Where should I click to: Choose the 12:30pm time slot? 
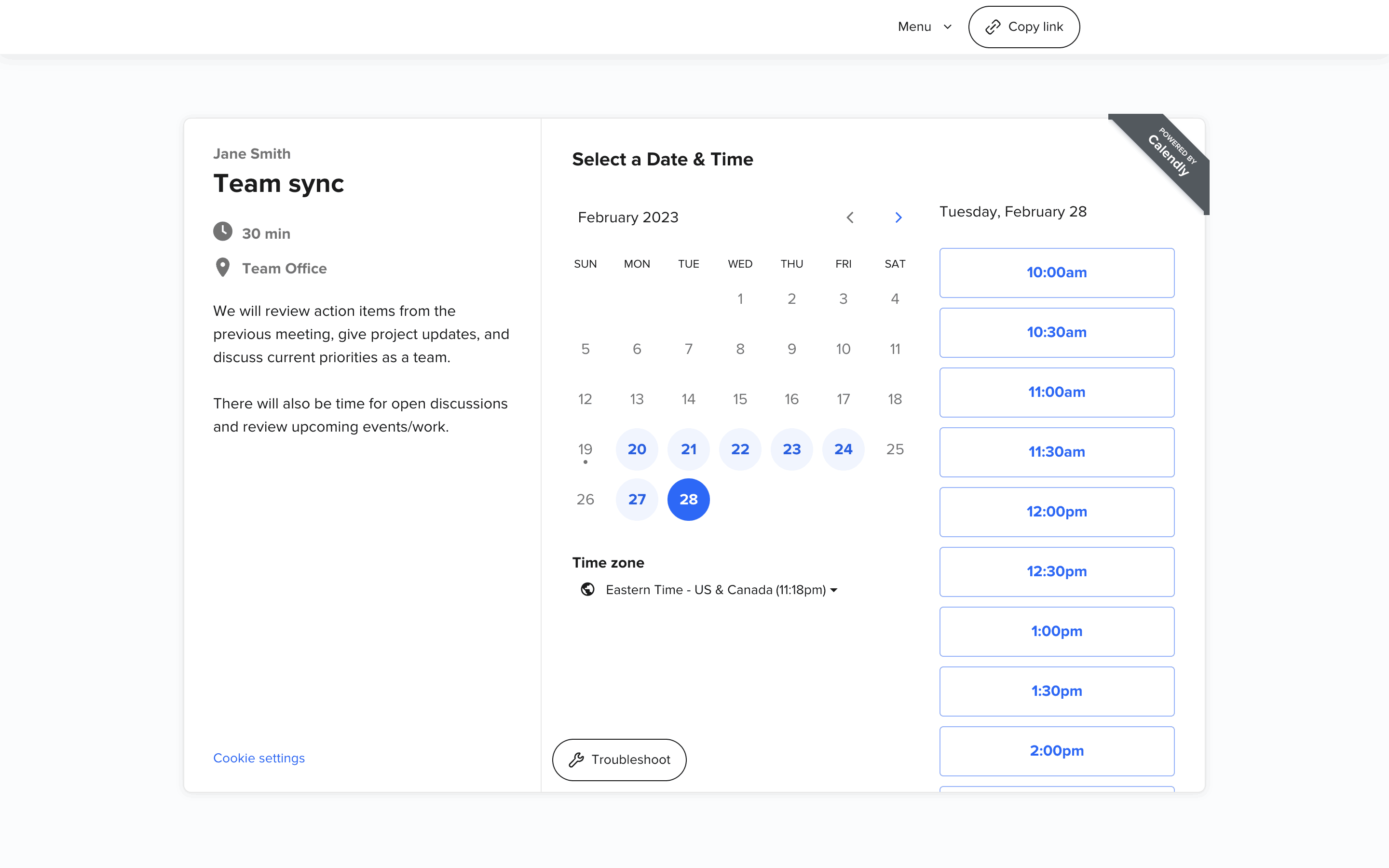pos(1056,572)
